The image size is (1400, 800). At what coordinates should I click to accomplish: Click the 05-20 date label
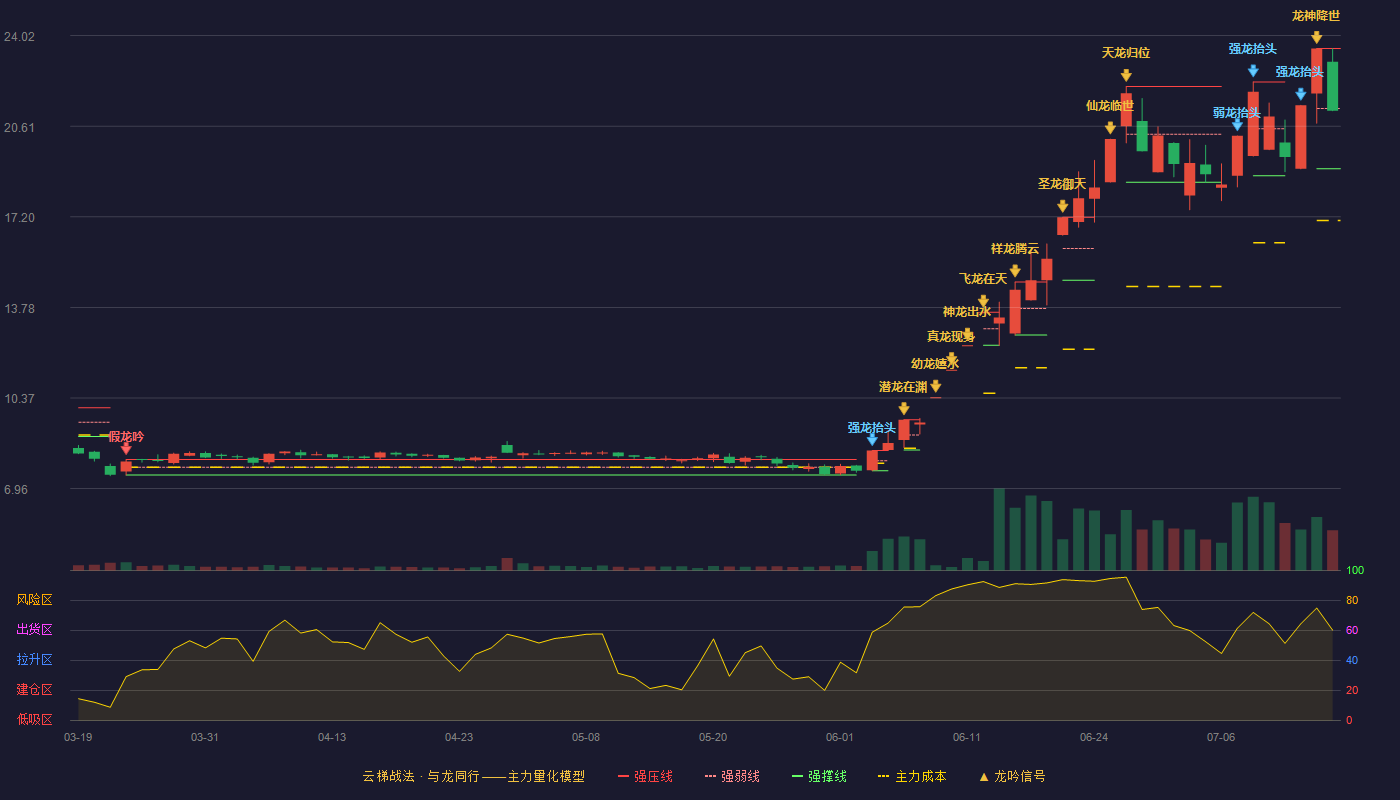(x=713, y=737)
